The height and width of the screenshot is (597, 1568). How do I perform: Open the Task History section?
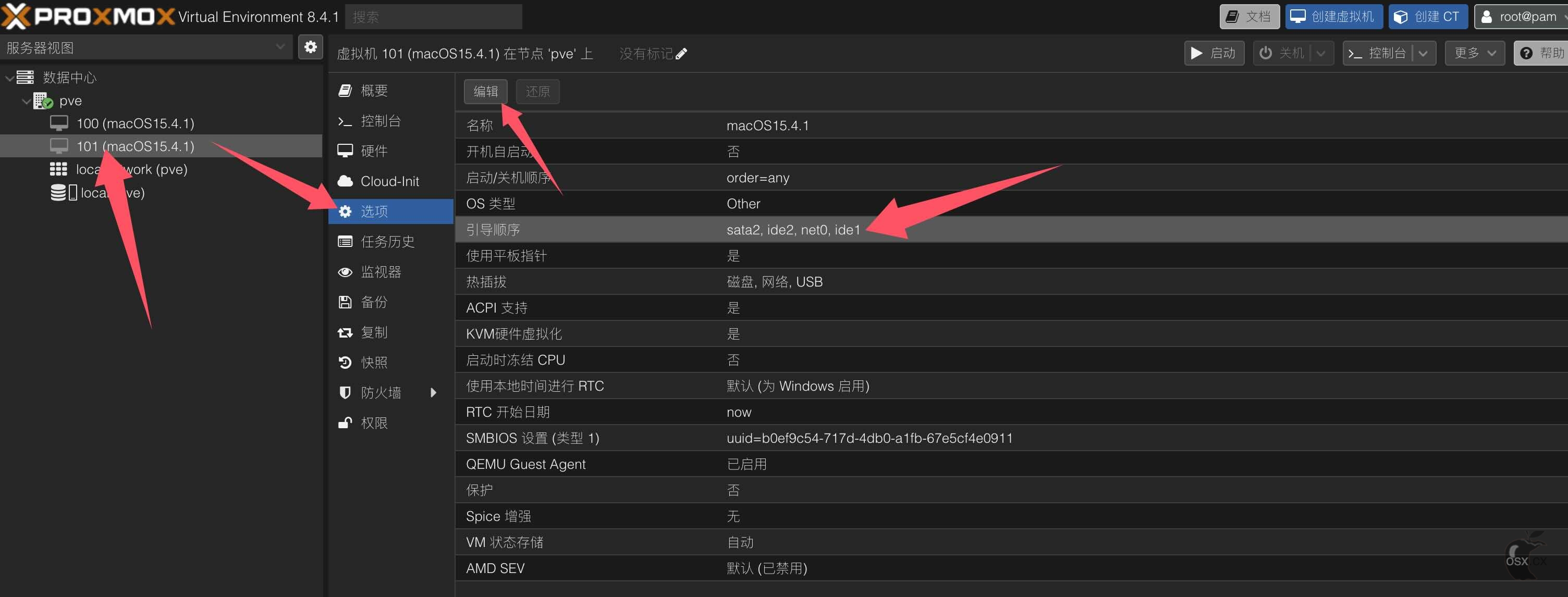[391, 242]
